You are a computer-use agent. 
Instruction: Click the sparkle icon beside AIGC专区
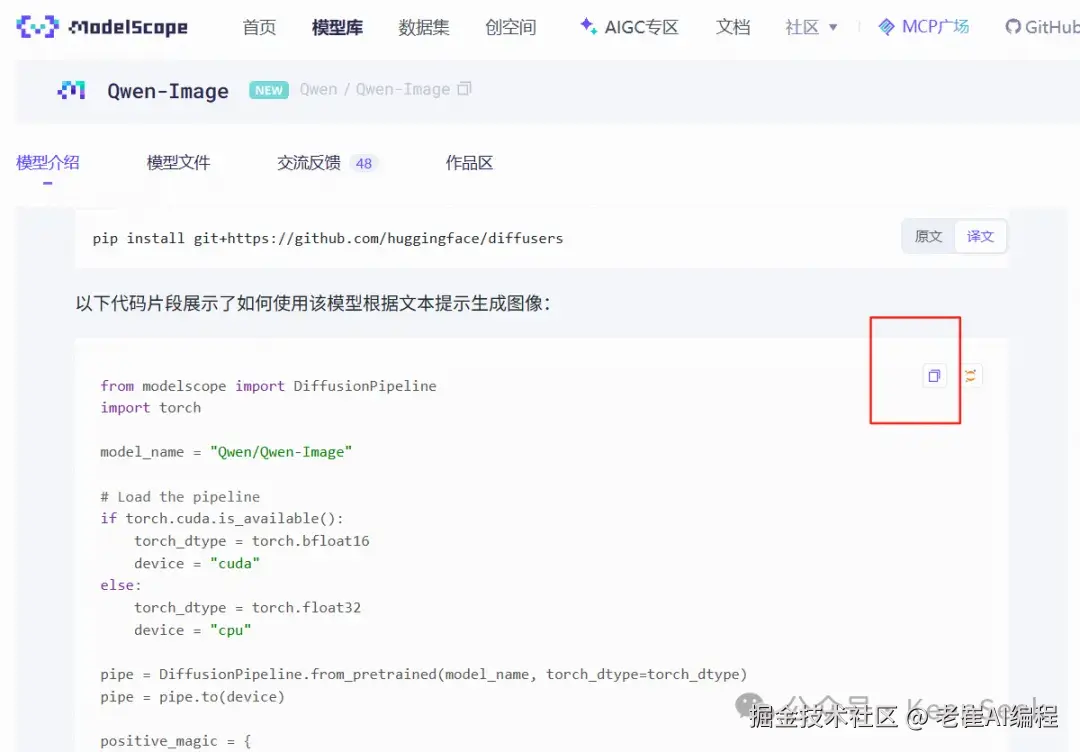click(588, 27)
